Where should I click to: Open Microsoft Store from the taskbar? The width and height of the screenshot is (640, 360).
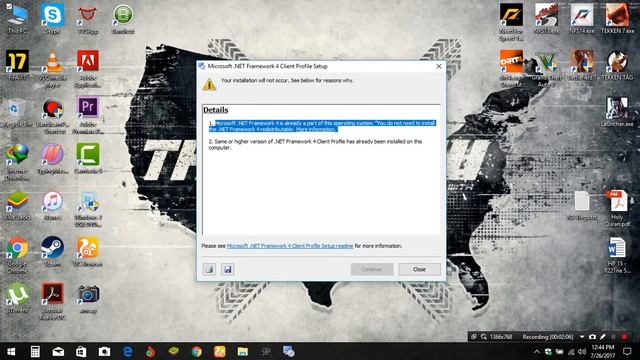coord(81,351)
